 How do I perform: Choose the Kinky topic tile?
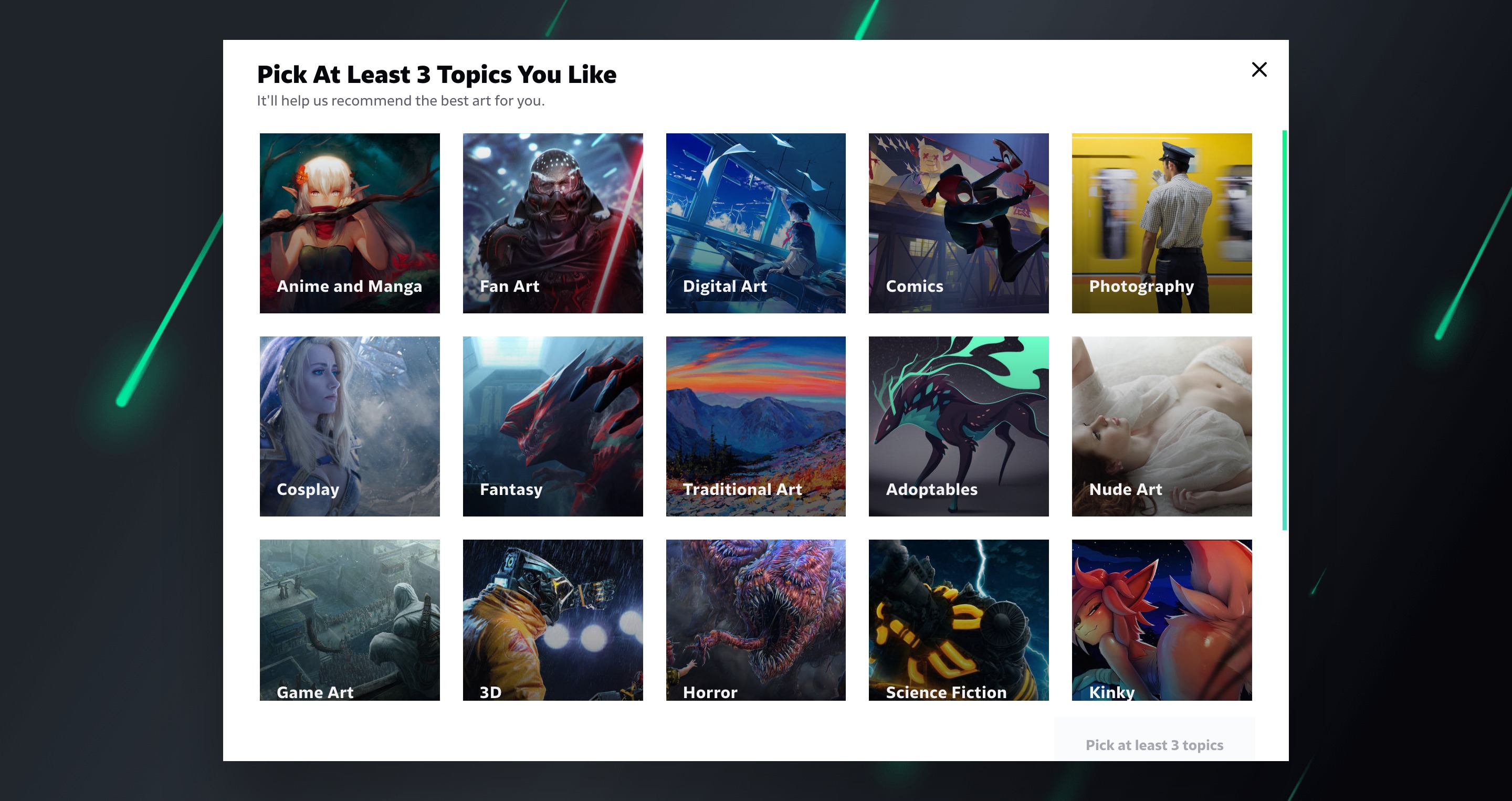[x=1162, y=620]
